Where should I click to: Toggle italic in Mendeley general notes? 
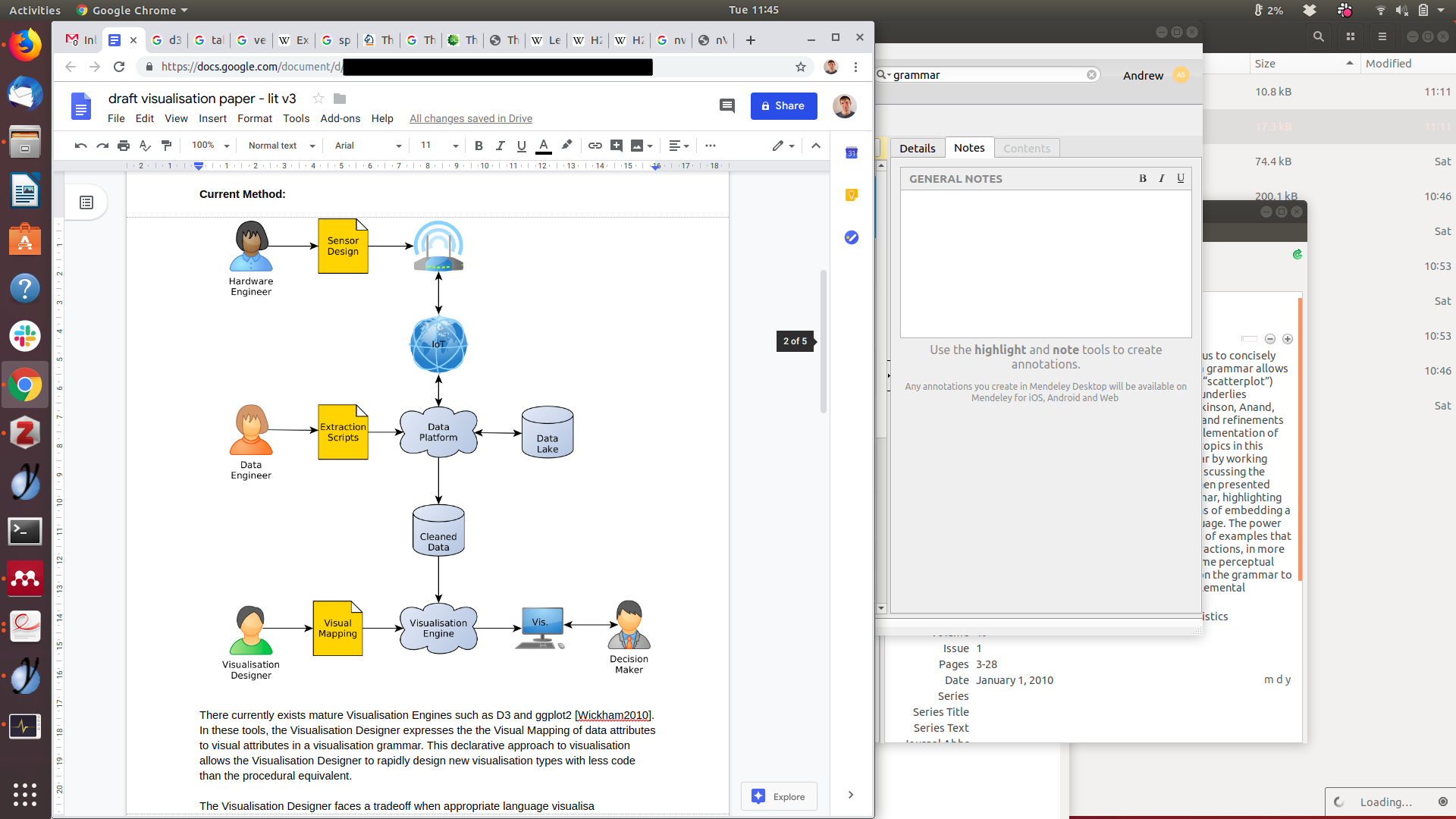tap(1161, 179)
